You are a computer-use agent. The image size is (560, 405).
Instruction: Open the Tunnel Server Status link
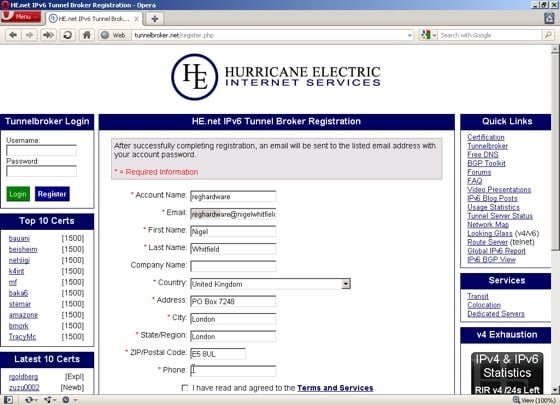click(x=500, y=216)
